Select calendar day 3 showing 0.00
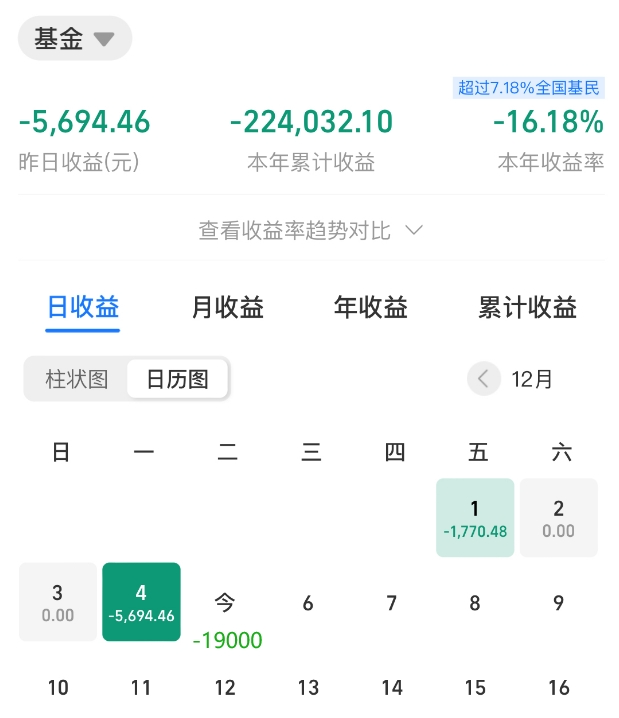 (58, 602)
